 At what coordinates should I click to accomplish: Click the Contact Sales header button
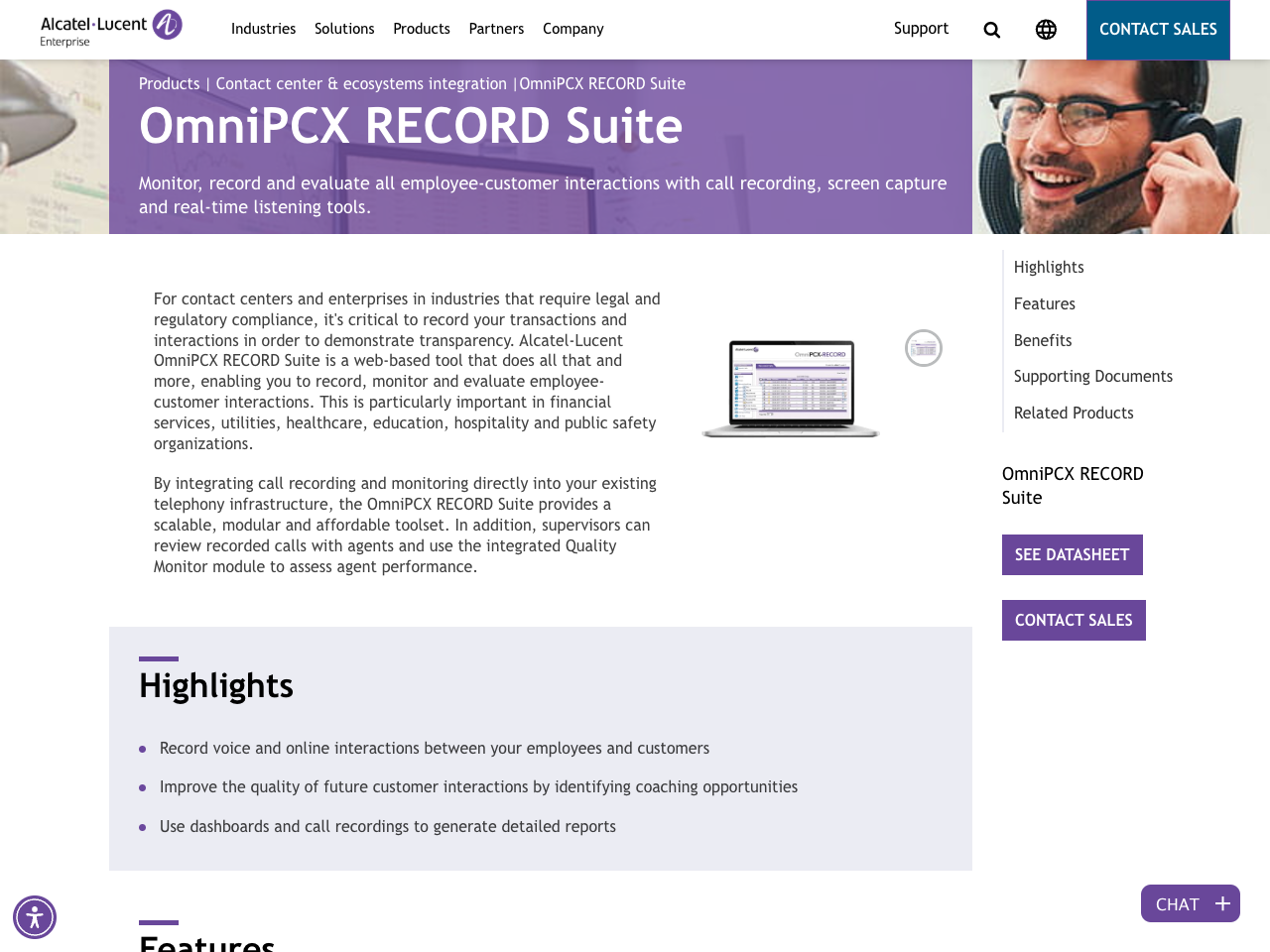click(1158, 30)
